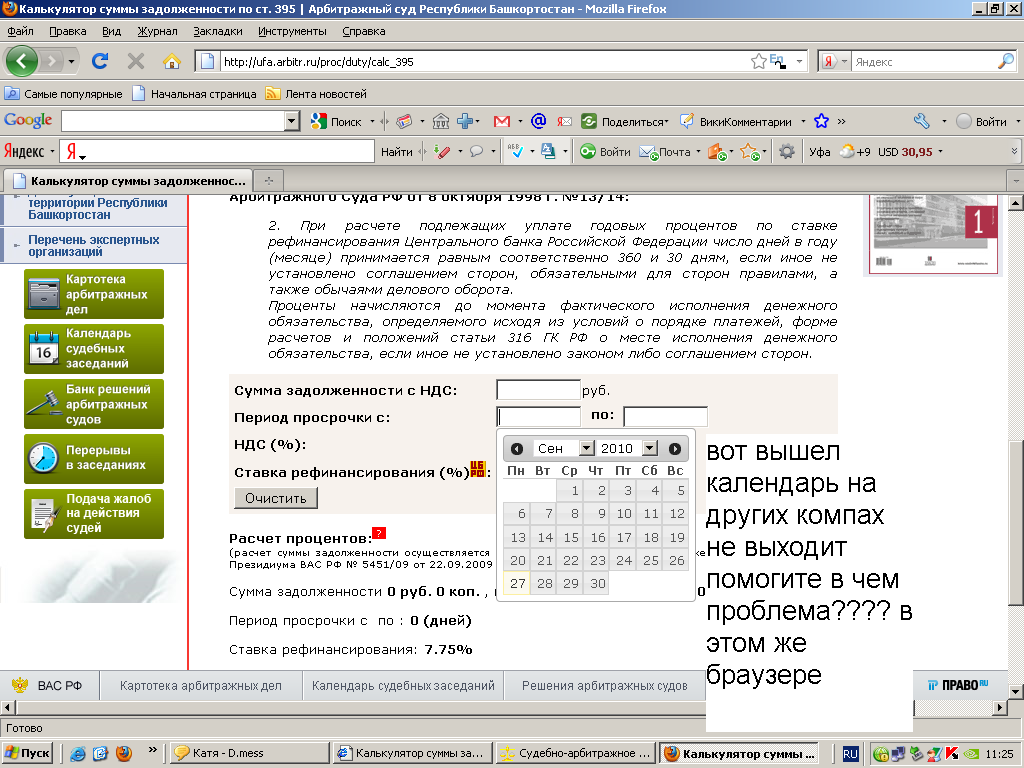Click the Yandex toolbar gear settings icon
The height and width of the screenshot is (768, 1024).
click(x=786, y=152)
